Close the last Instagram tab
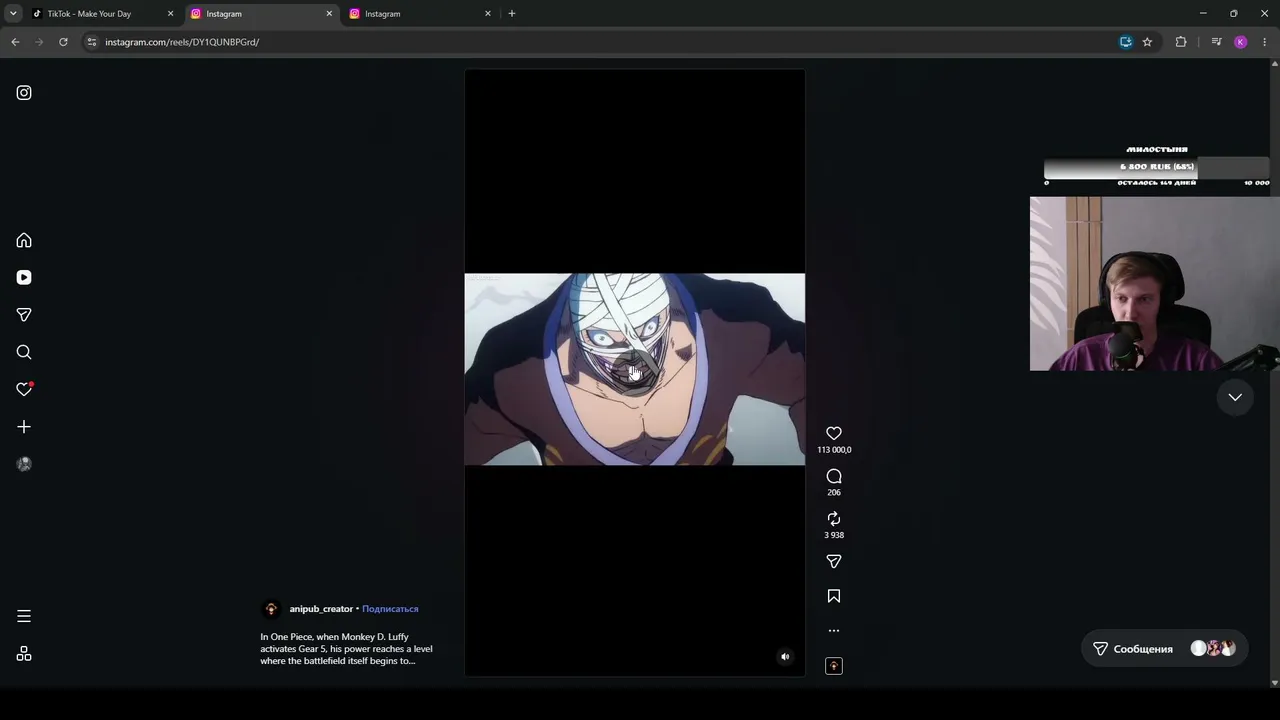Image resolution: width=1280 pixels, height=720 pixels. tap(488, 14)
